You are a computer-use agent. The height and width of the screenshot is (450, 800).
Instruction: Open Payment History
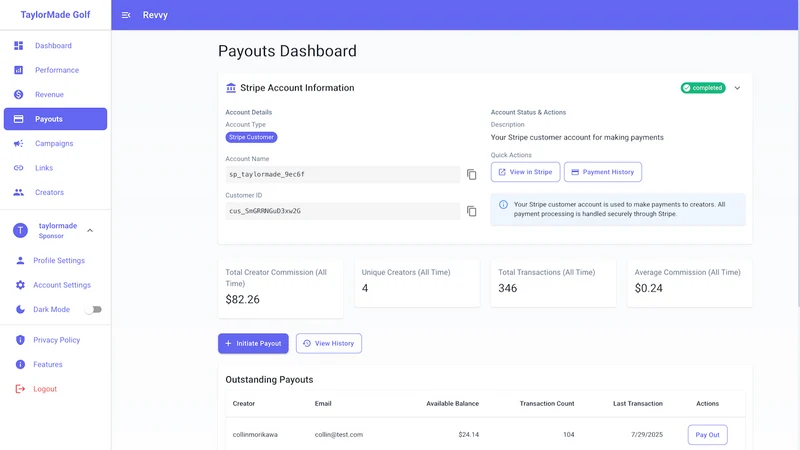pyautogui.click(x=603, y=172)
